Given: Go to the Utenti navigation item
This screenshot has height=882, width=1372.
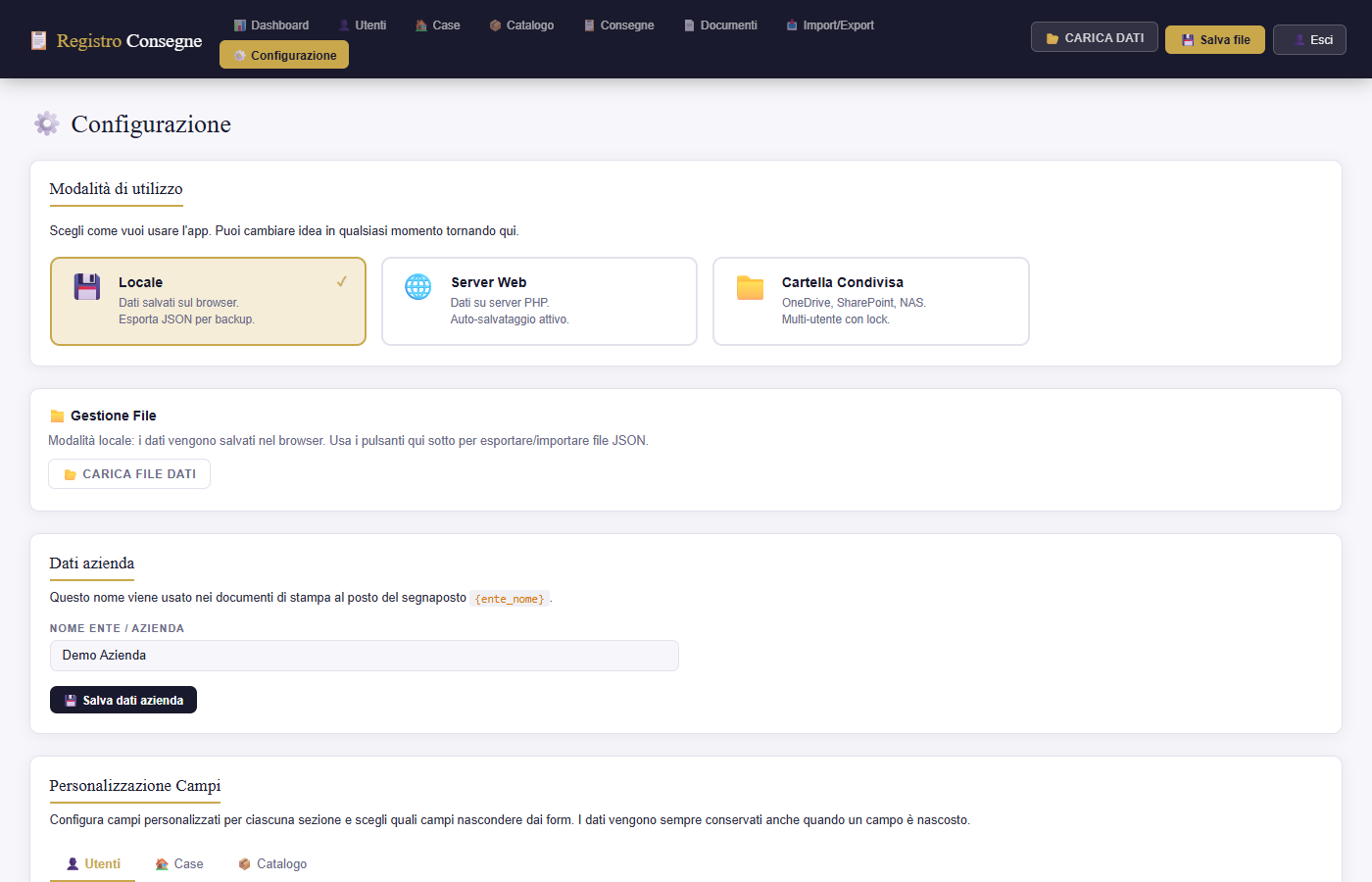Looking at the screenshot, I should click(363, 25).
